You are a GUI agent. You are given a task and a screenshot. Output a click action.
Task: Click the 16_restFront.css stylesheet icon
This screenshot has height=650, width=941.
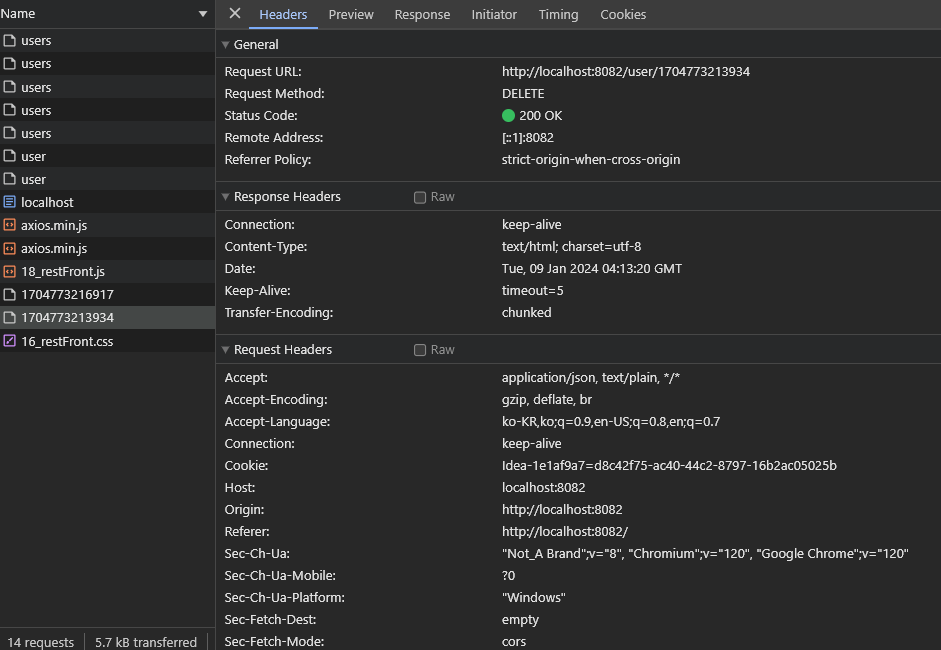pyautogui.click(x=9, y=341)
